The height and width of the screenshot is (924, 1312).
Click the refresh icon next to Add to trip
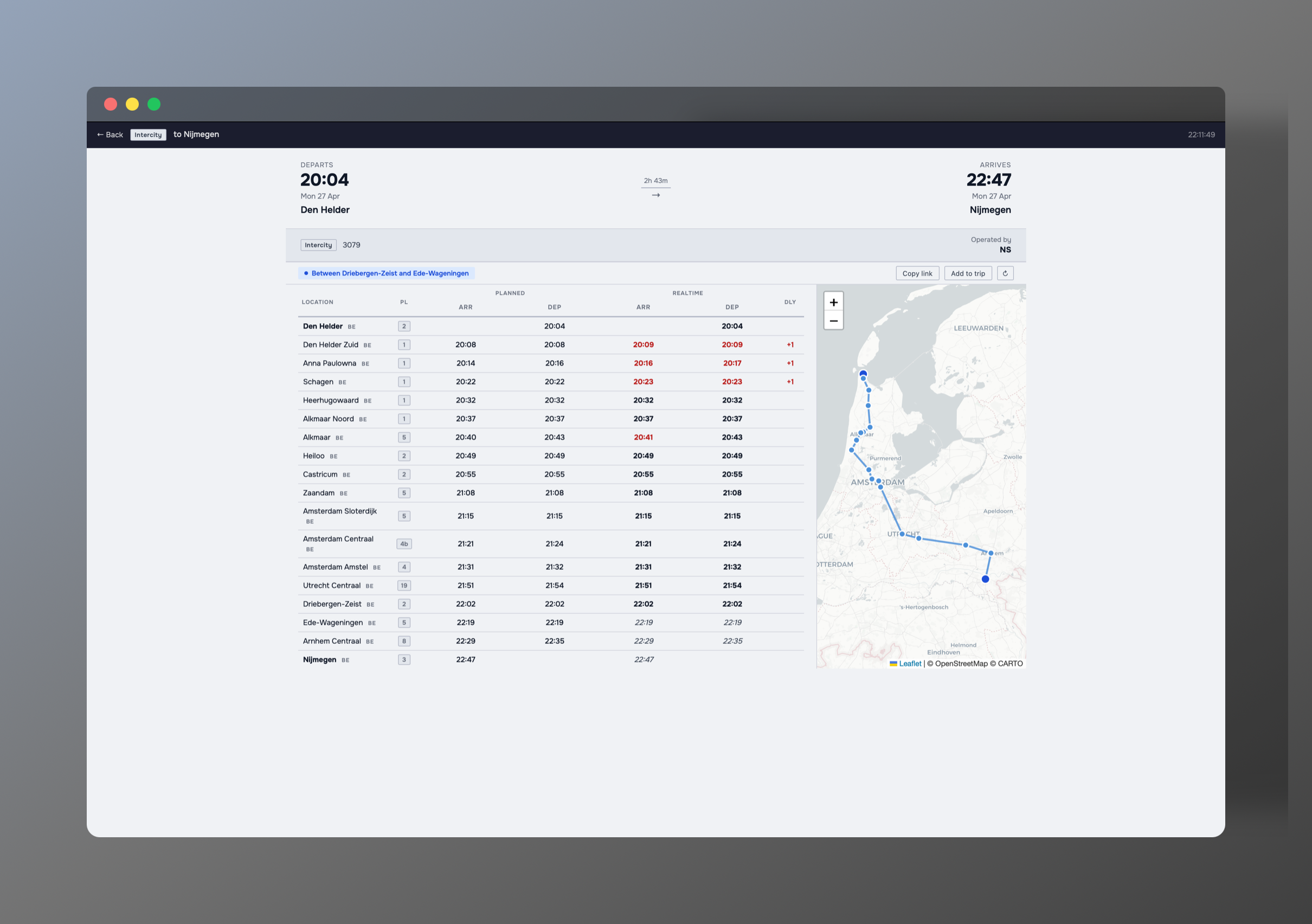tap(1005, 273)
